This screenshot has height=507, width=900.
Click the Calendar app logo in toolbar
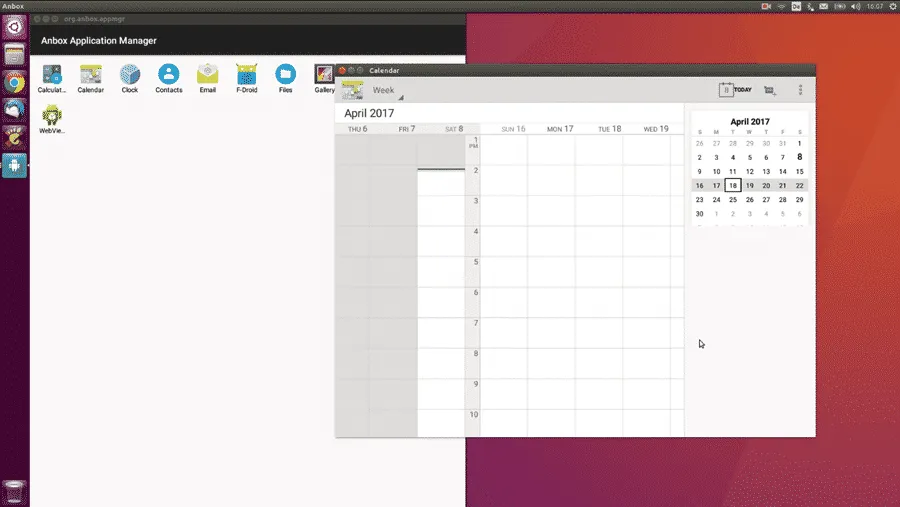point(352,90)
